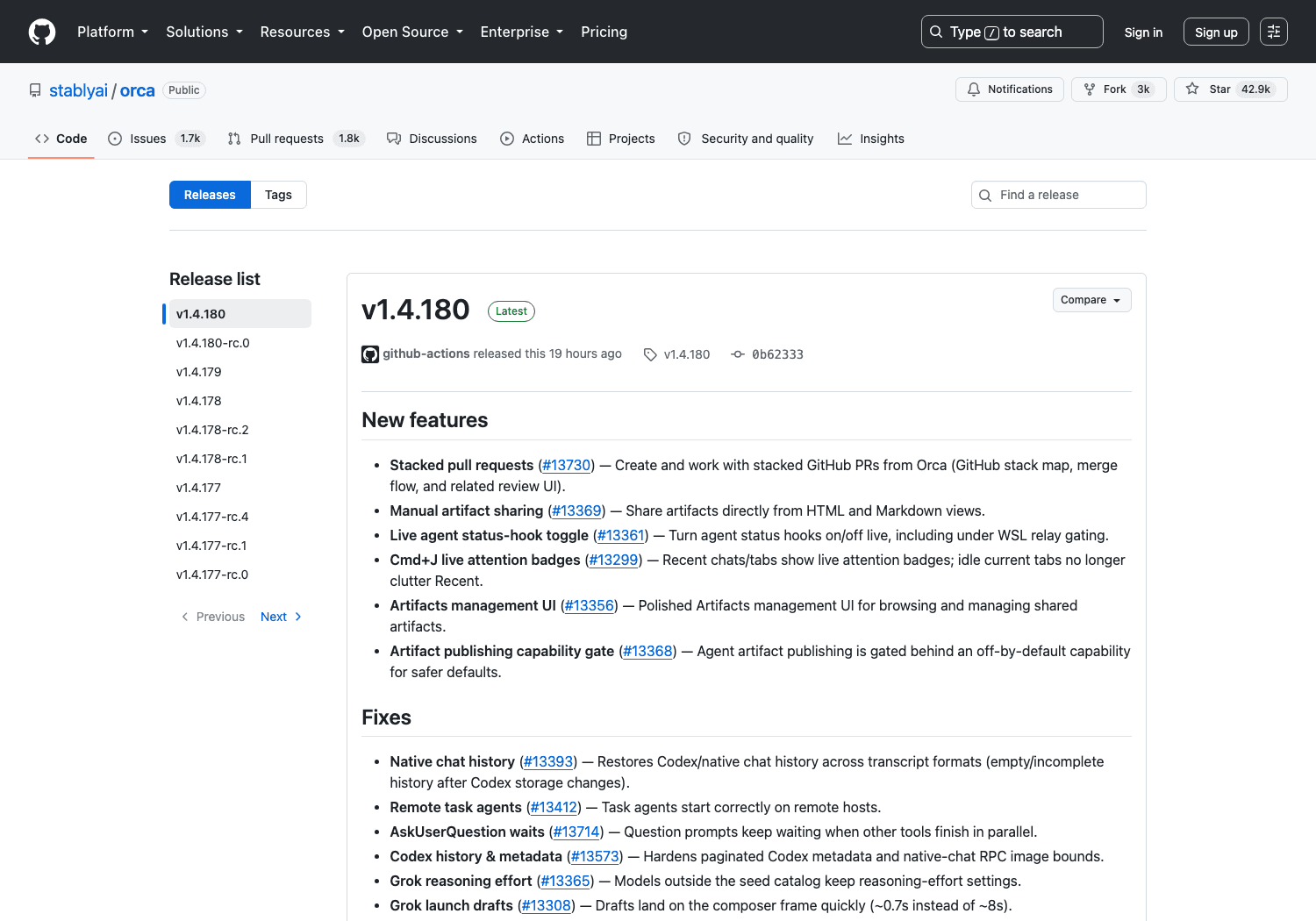Open the v1.4.180 release title

pyautogui.click(x=416, y=310)
